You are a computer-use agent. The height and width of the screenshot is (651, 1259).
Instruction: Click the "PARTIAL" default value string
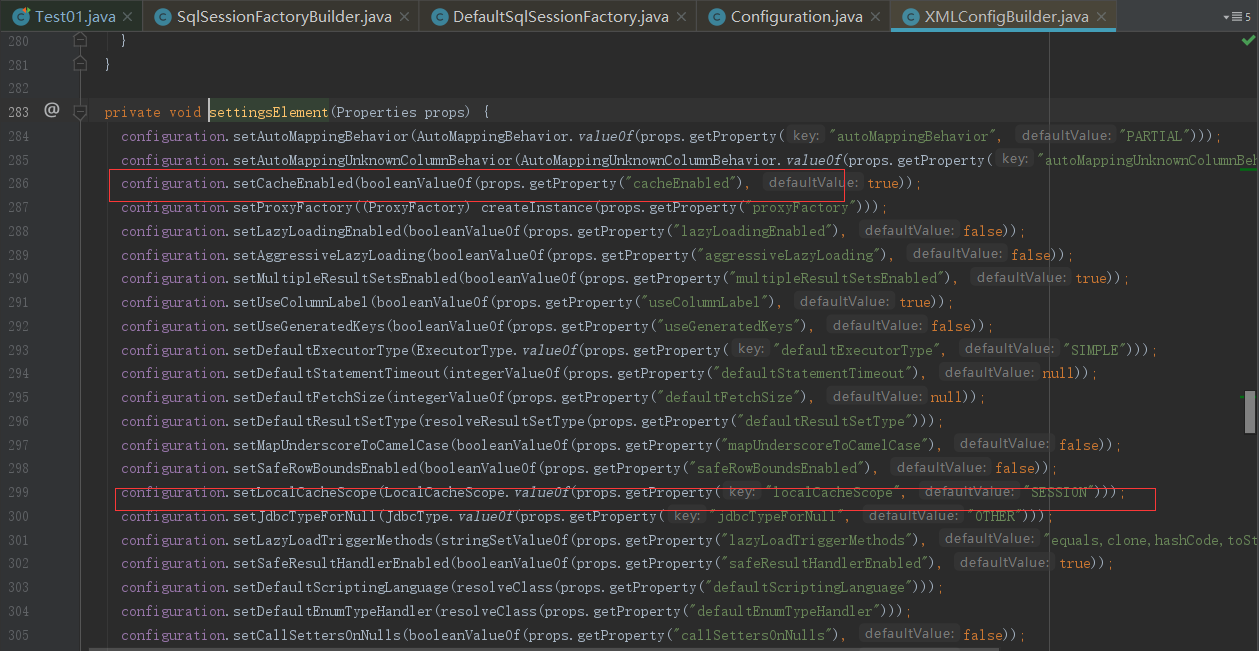click(1154, 136)
